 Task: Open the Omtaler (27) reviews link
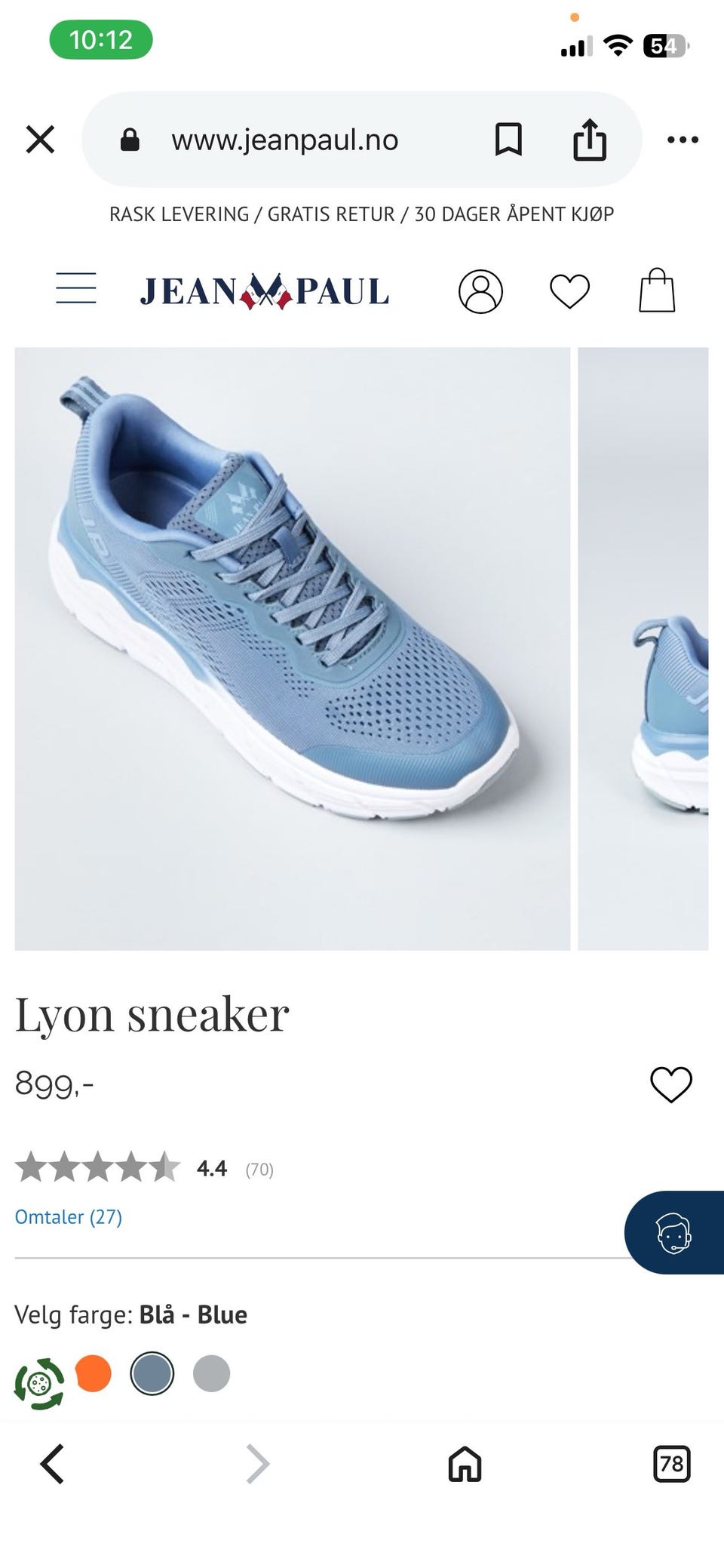tap(69, 1216)
